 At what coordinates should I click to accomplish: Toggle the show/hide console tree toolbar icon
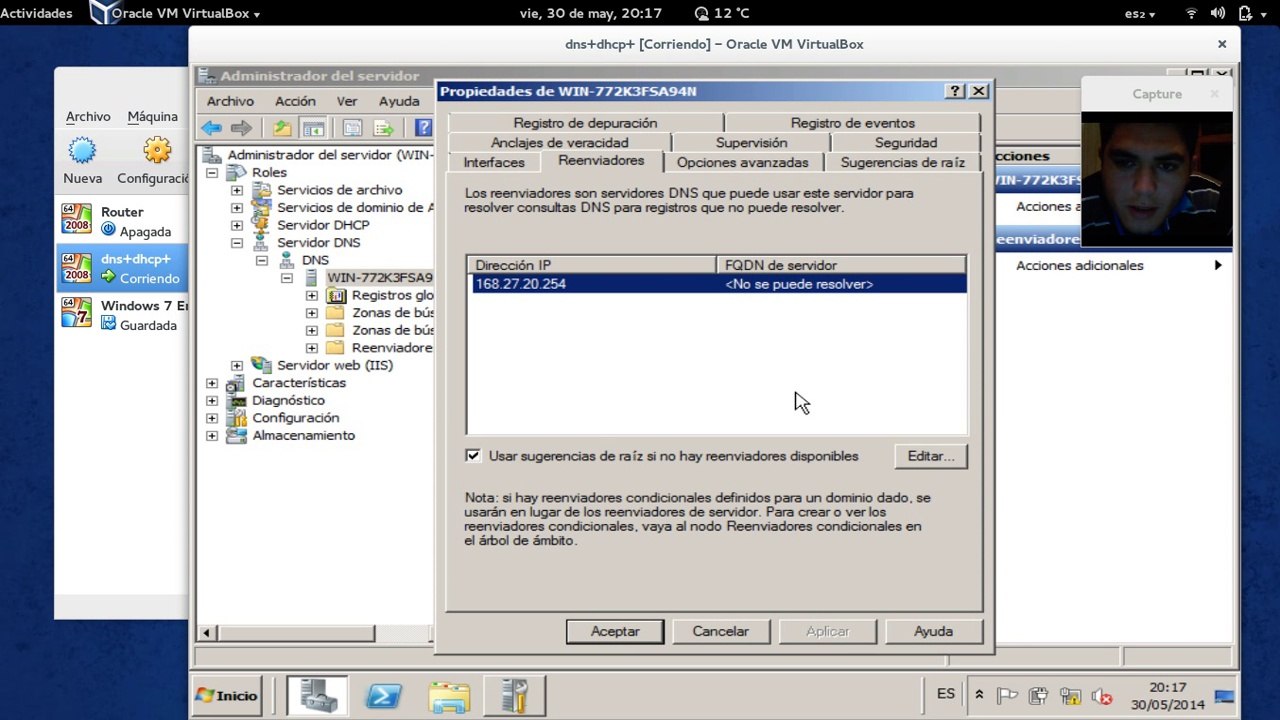pyautogui.click(x=313, y=128)
